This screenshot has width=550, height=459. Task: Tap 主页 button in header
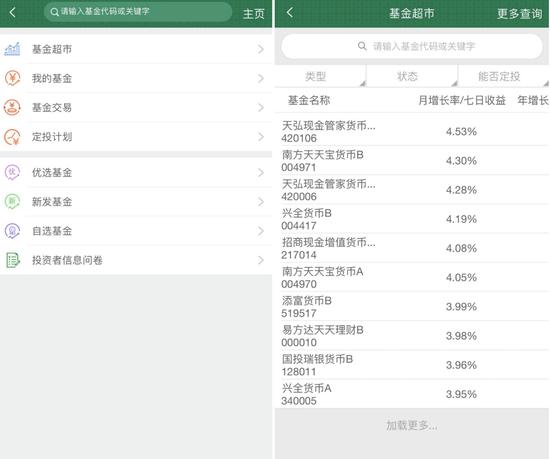pyautogui.click(x=254, y=14)
